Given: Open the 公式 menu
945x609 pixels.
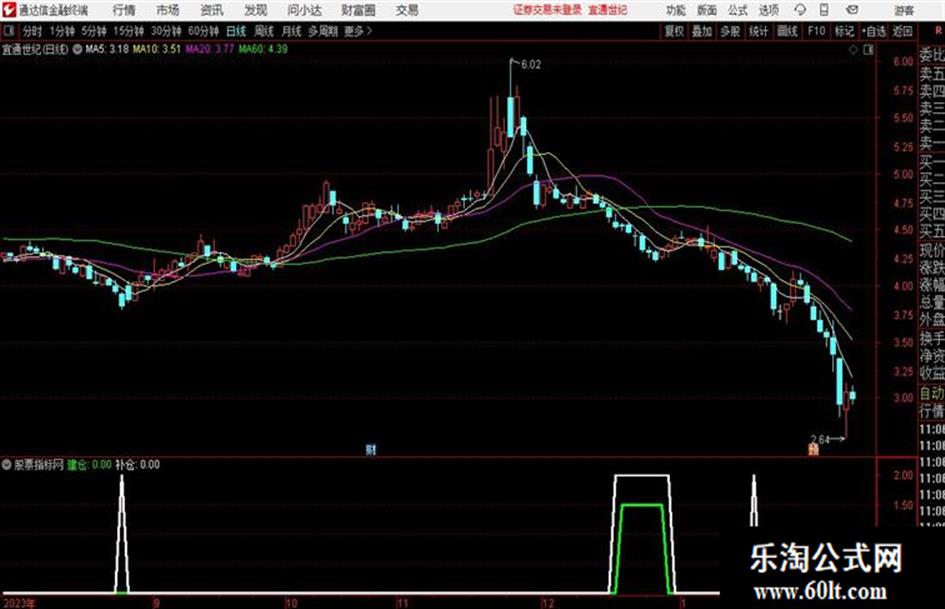Looking at the screenshot, I should click(x=738, y=10).
